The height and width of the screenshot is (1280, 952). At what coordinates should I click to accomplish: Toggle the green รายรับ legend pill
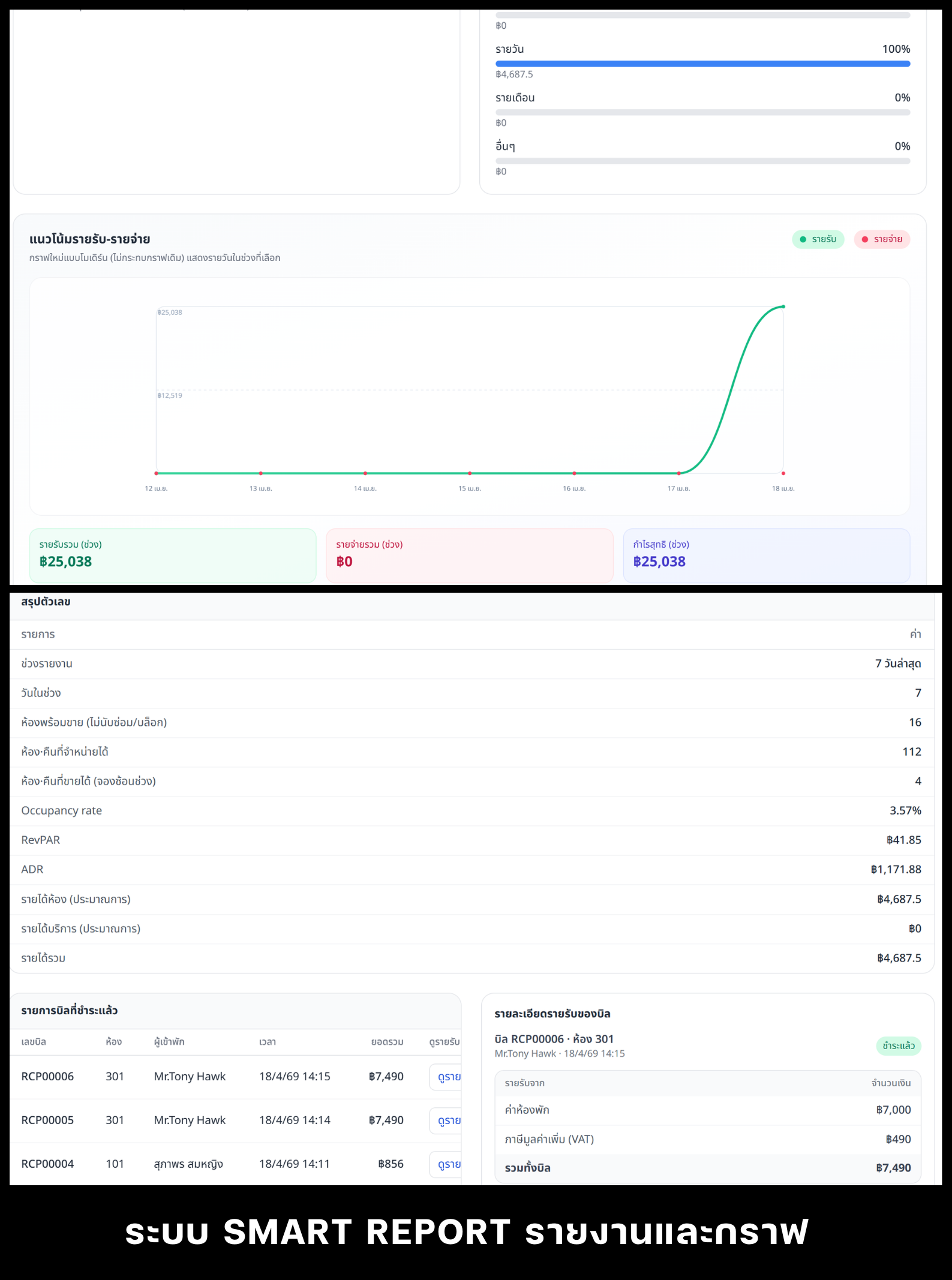pos(818,239)
